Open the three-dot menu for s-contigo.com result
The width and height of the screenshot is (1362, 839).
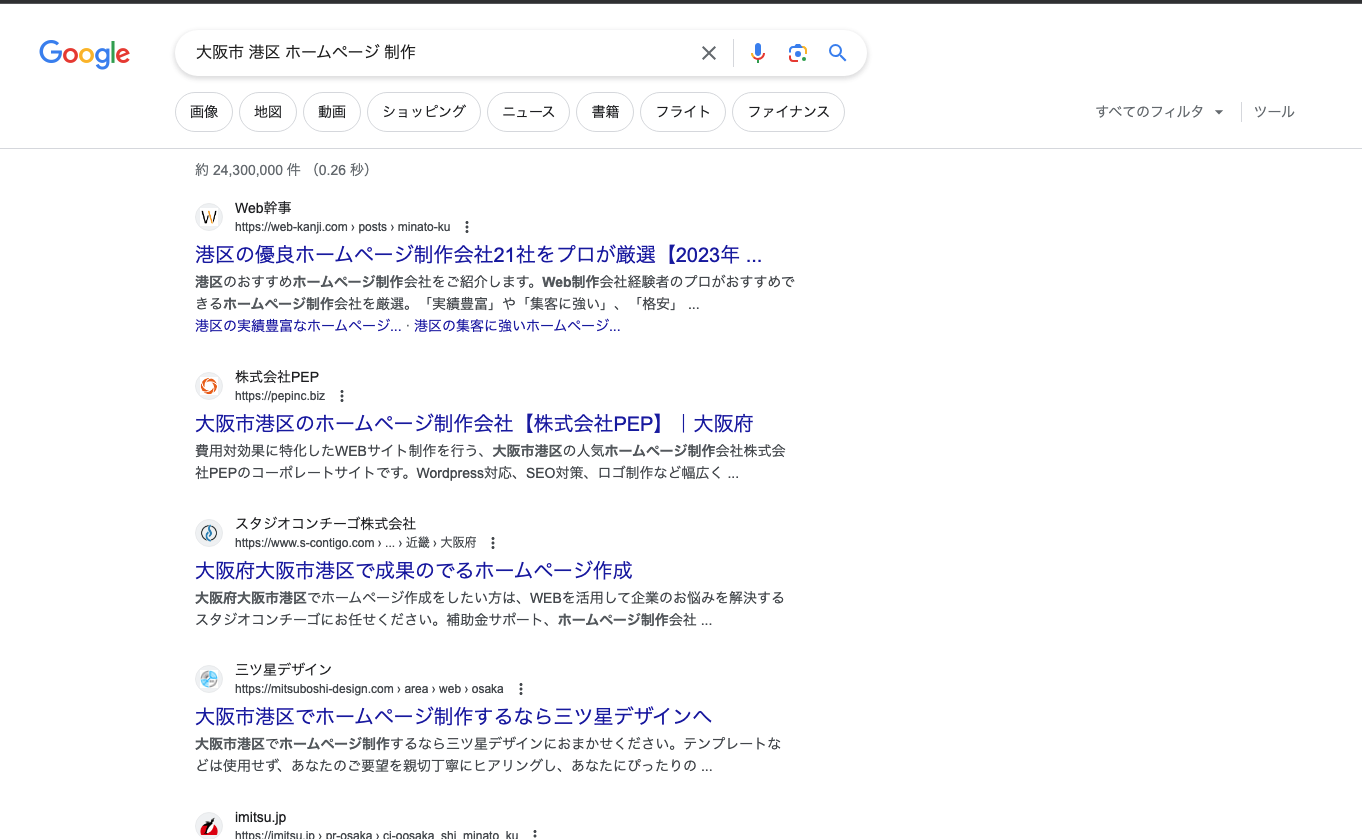(x=493, y=543)
